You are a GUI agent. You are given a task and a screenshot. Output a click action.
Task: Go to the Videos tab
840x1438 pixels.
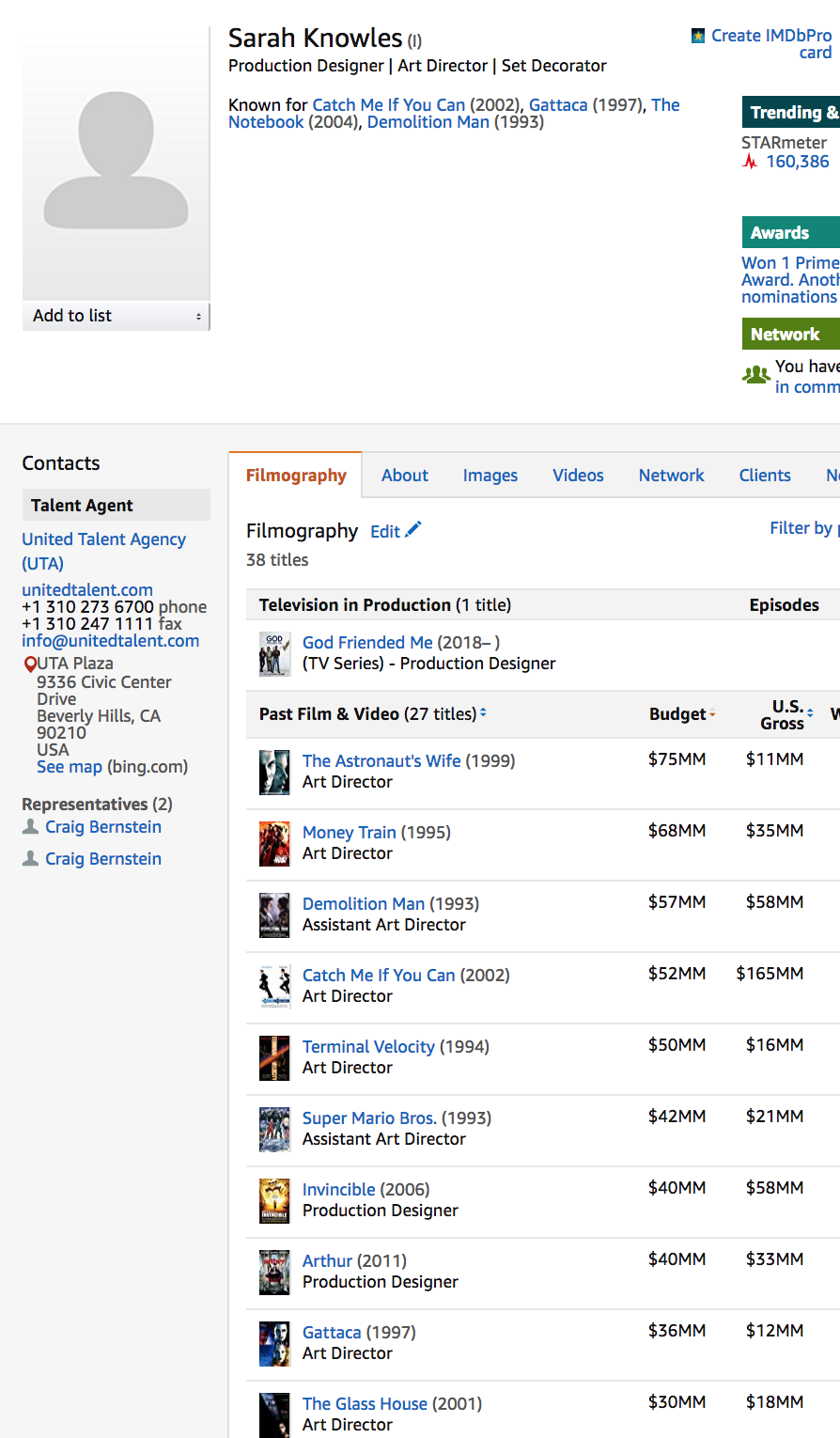pyautogui.click(x=578, y=476)
